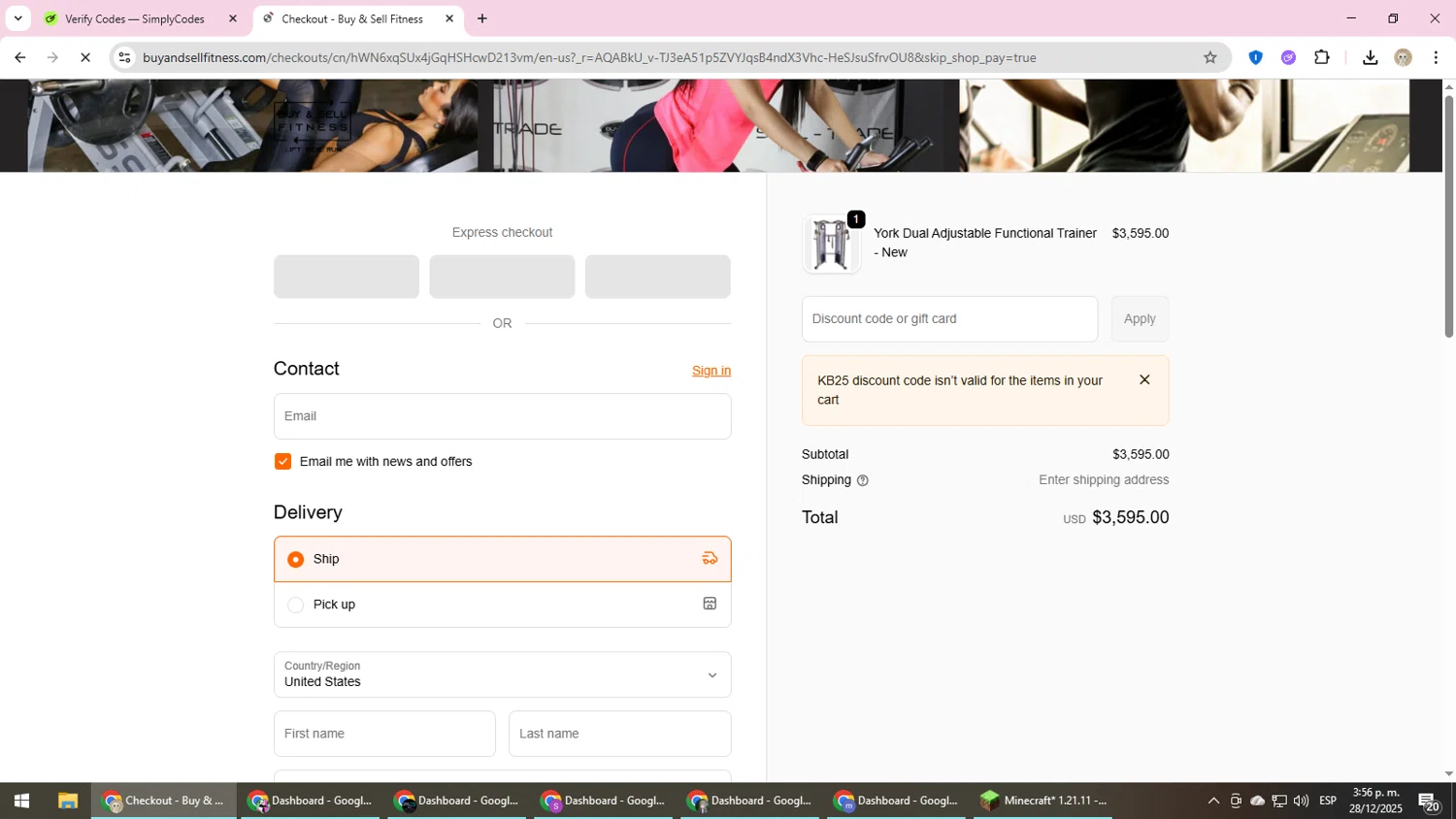Uncheck Email me with news and offers
This screenshot has width=1456, height=819.
coord(282,461)
